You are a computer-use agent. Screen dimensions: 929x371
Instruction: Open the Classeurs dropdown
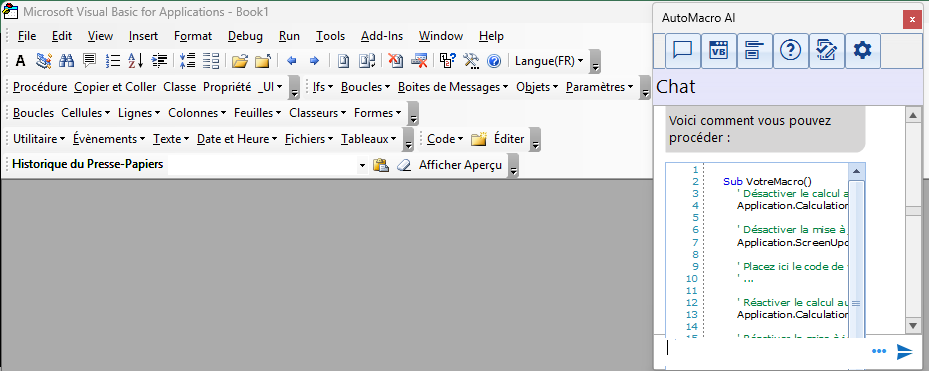pyautogui.click(x=318, y=113)
